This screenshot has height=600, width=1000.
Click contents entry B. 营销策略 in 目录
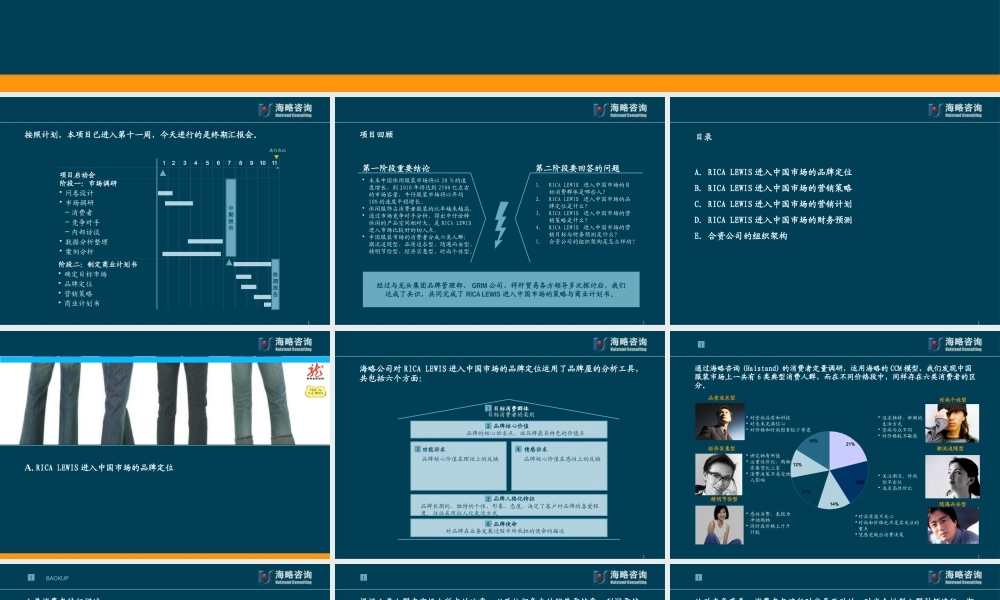pos(773,188)
